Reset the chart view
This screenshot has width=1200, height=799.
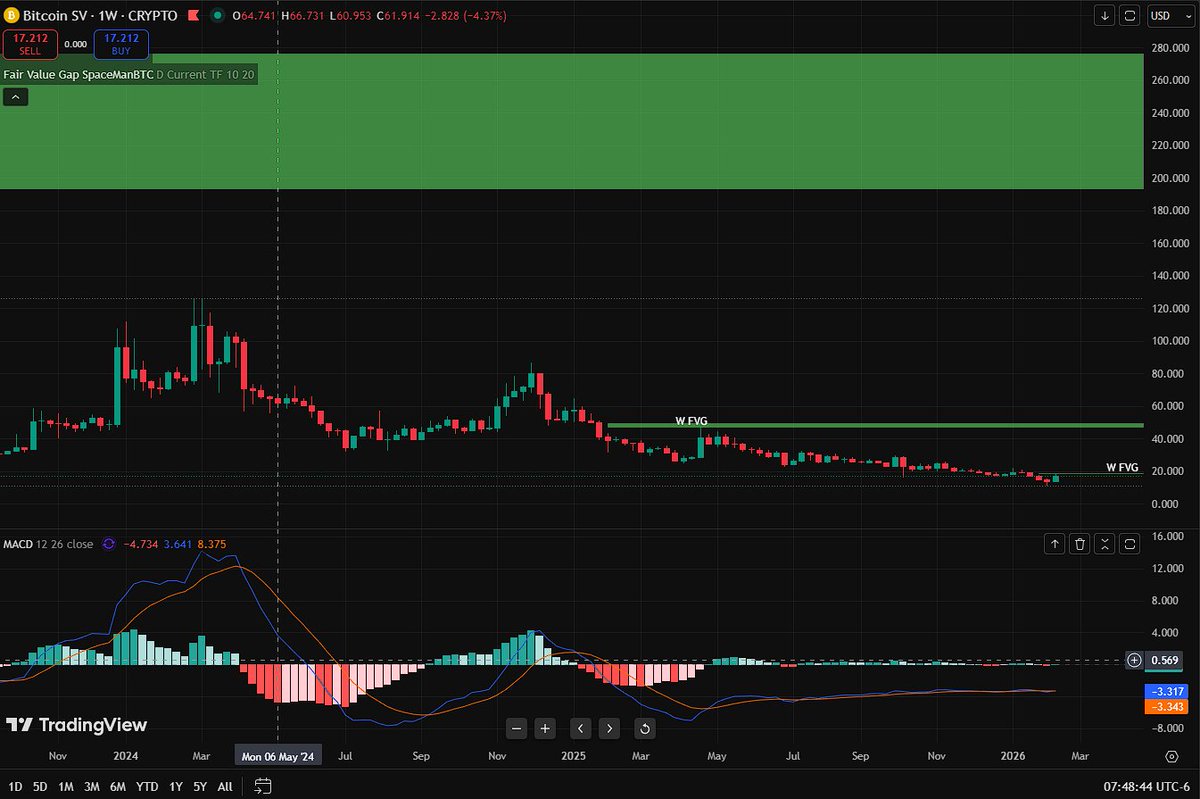645,728
